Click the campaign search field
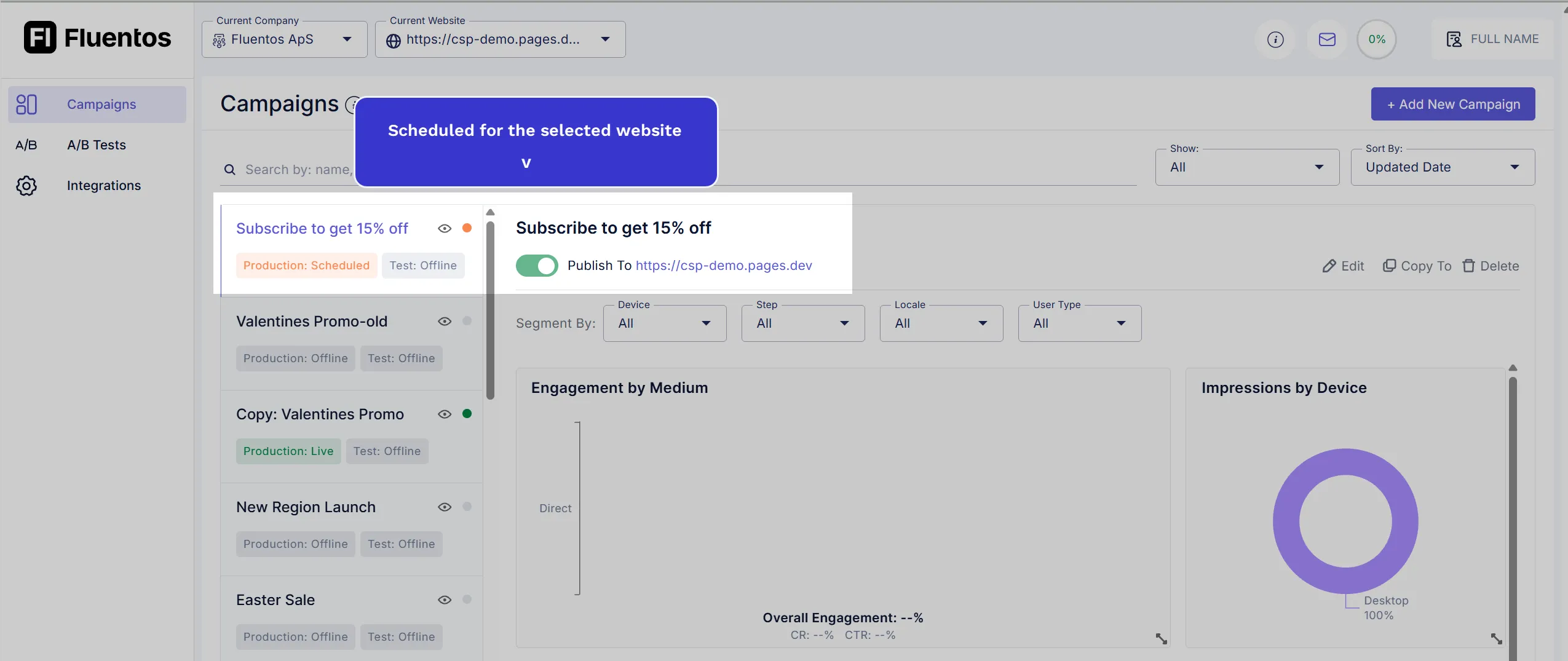Image resolution: width=1568 pixels, height=661 pixels. click(295, 170)
